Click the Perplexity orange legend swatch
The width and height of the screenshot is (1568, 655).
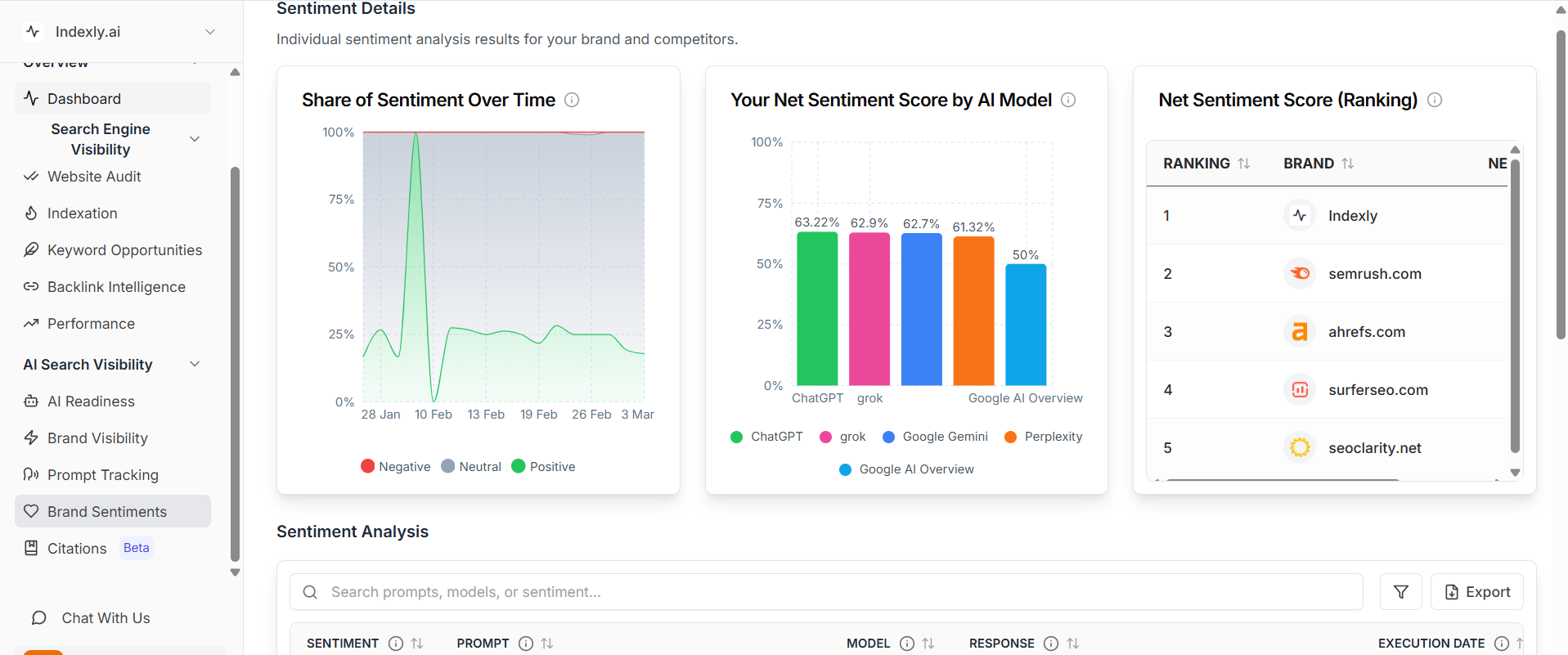1010,437
